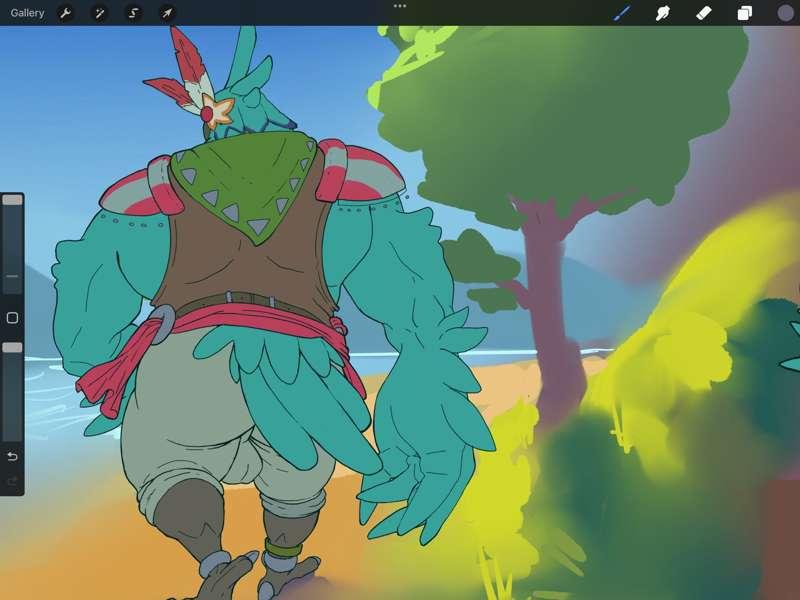Activate the Selection tool
Screen dimensions: 800x600
pyautogui.click(x=134, y=13)
